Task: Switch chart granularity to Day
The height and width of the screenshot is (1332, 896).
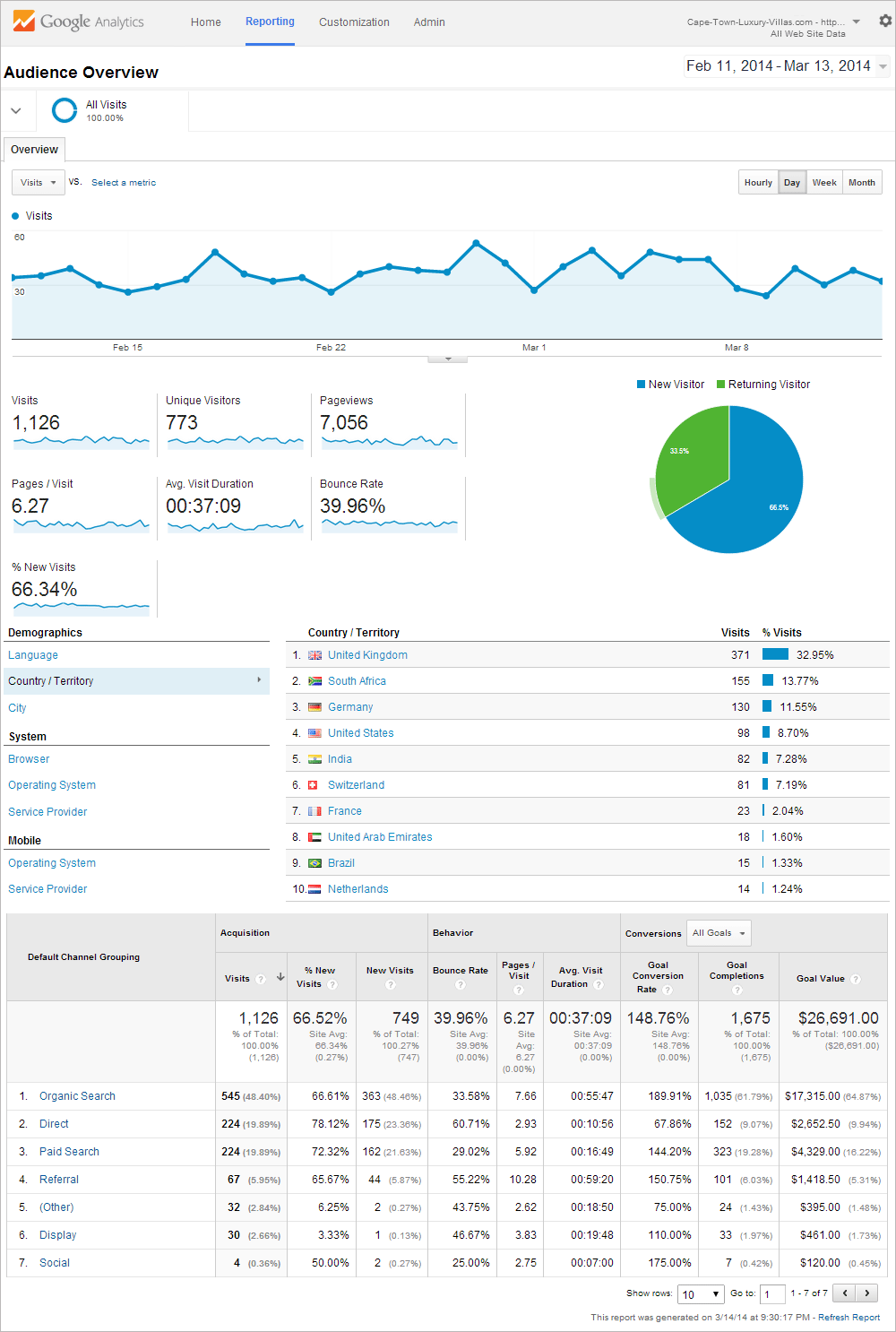Action: (x=792, y=182)
